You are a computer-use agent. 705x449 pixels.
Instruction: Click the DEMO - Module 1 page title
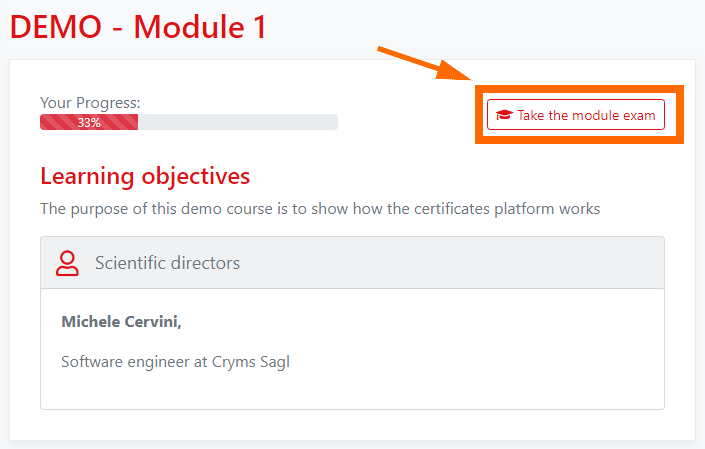(x=138, y=27)
